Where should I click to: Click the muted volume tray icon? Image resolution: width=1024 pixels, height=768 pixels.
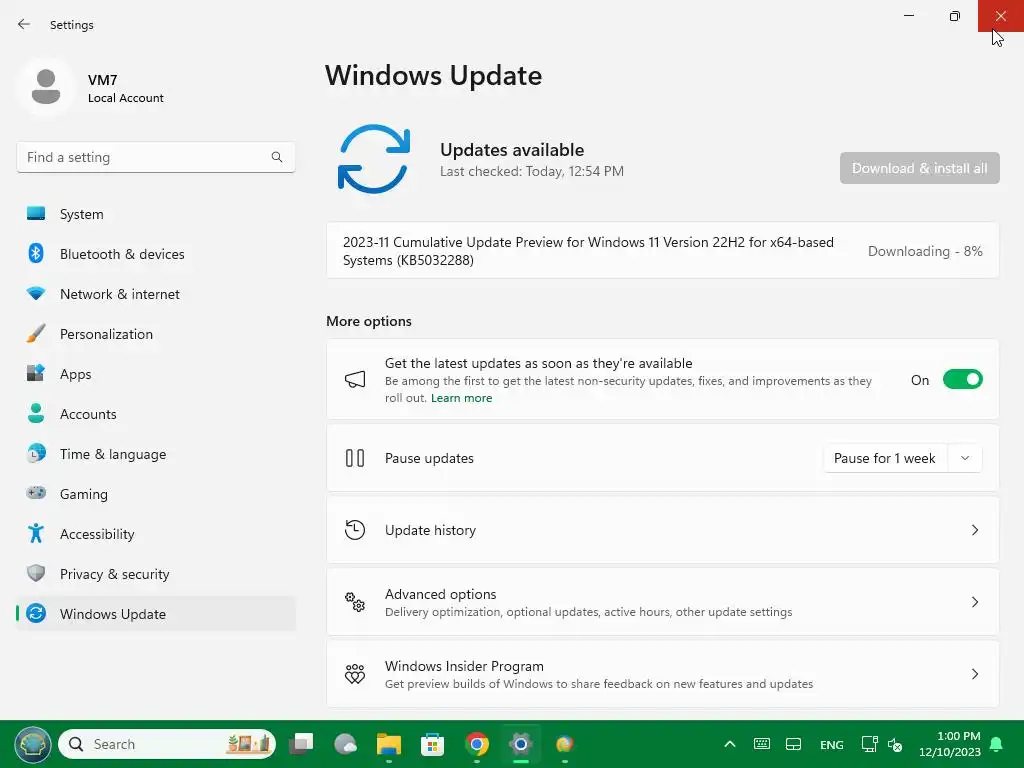(895, 744)
